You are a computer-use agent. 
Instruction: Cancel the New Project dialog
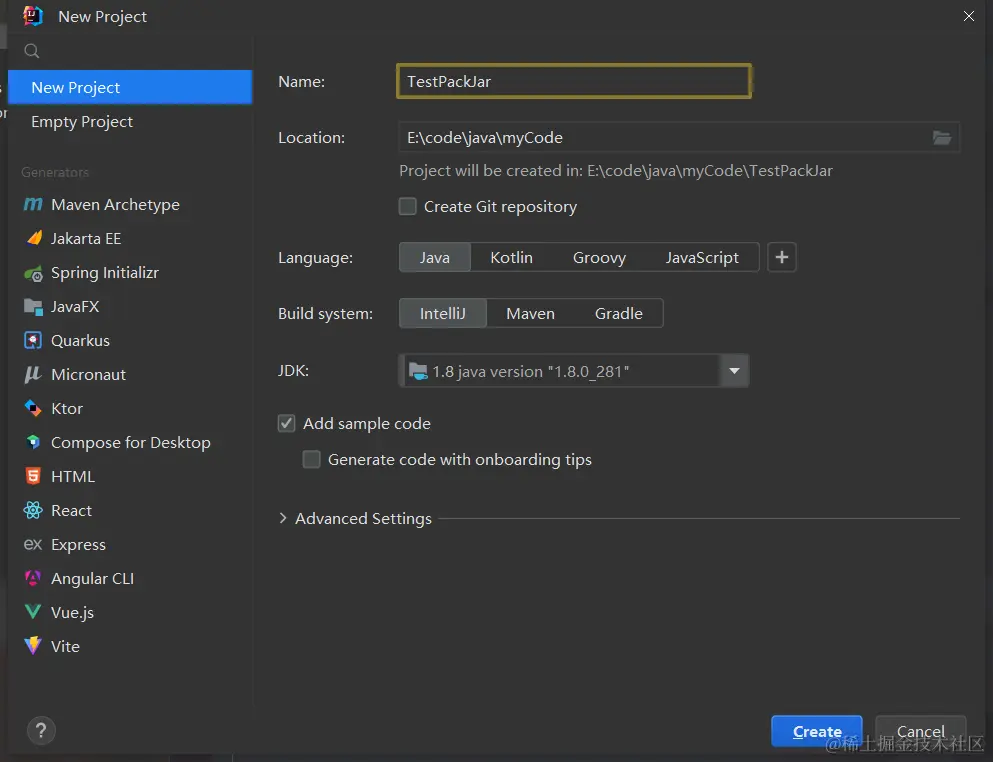920,731
